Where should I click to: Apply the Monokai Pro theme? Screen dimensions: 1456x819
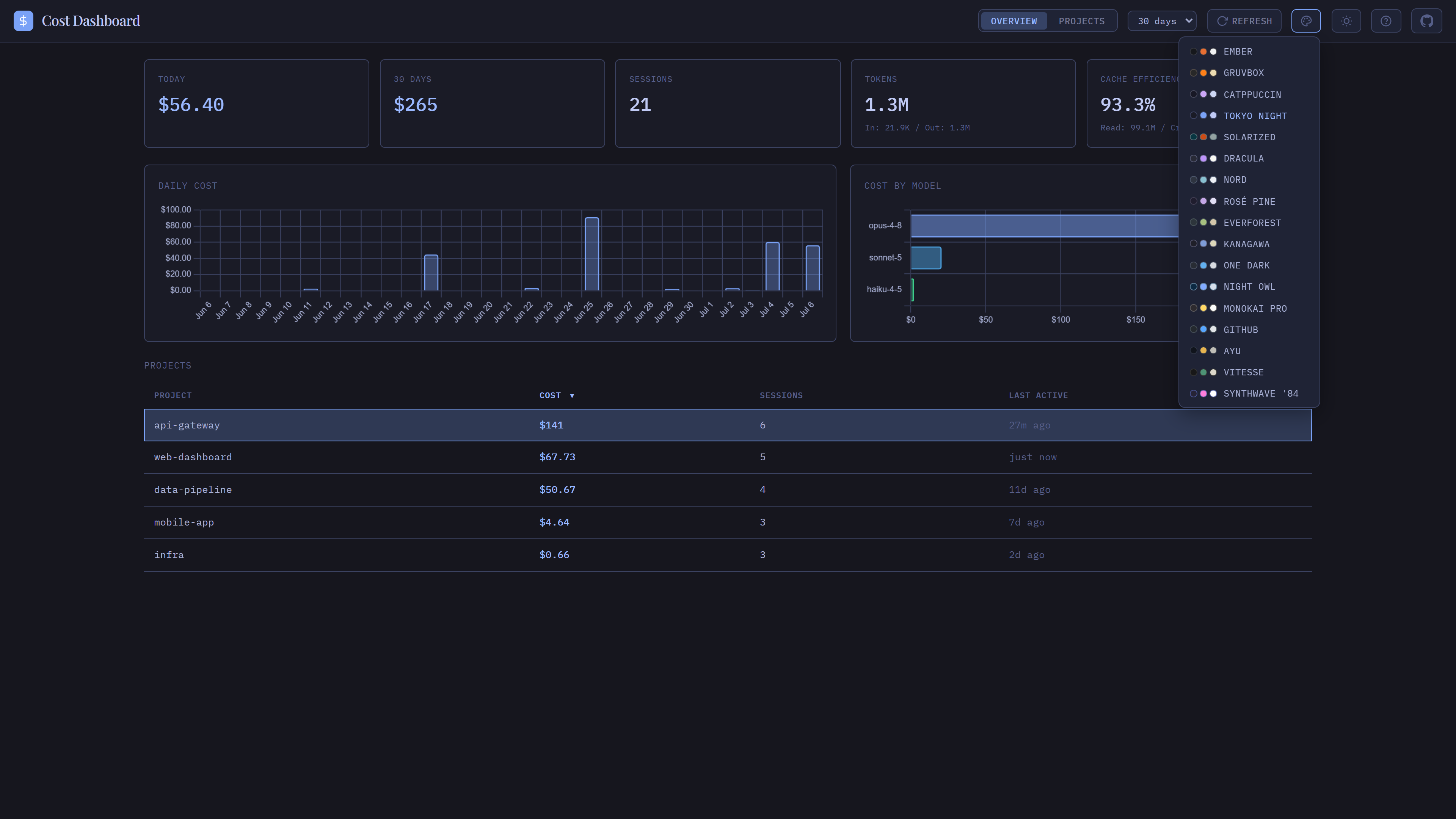coord(1249,309)
